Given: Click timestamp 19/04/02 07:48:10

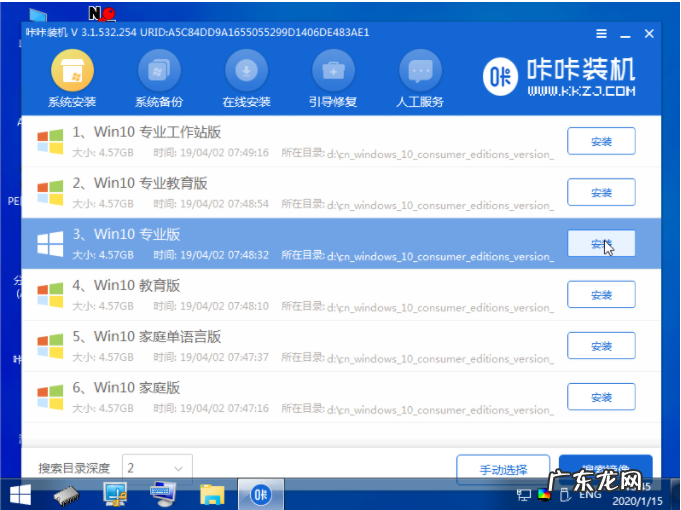Looking at the screenshot, I should (x=225, y=306).
